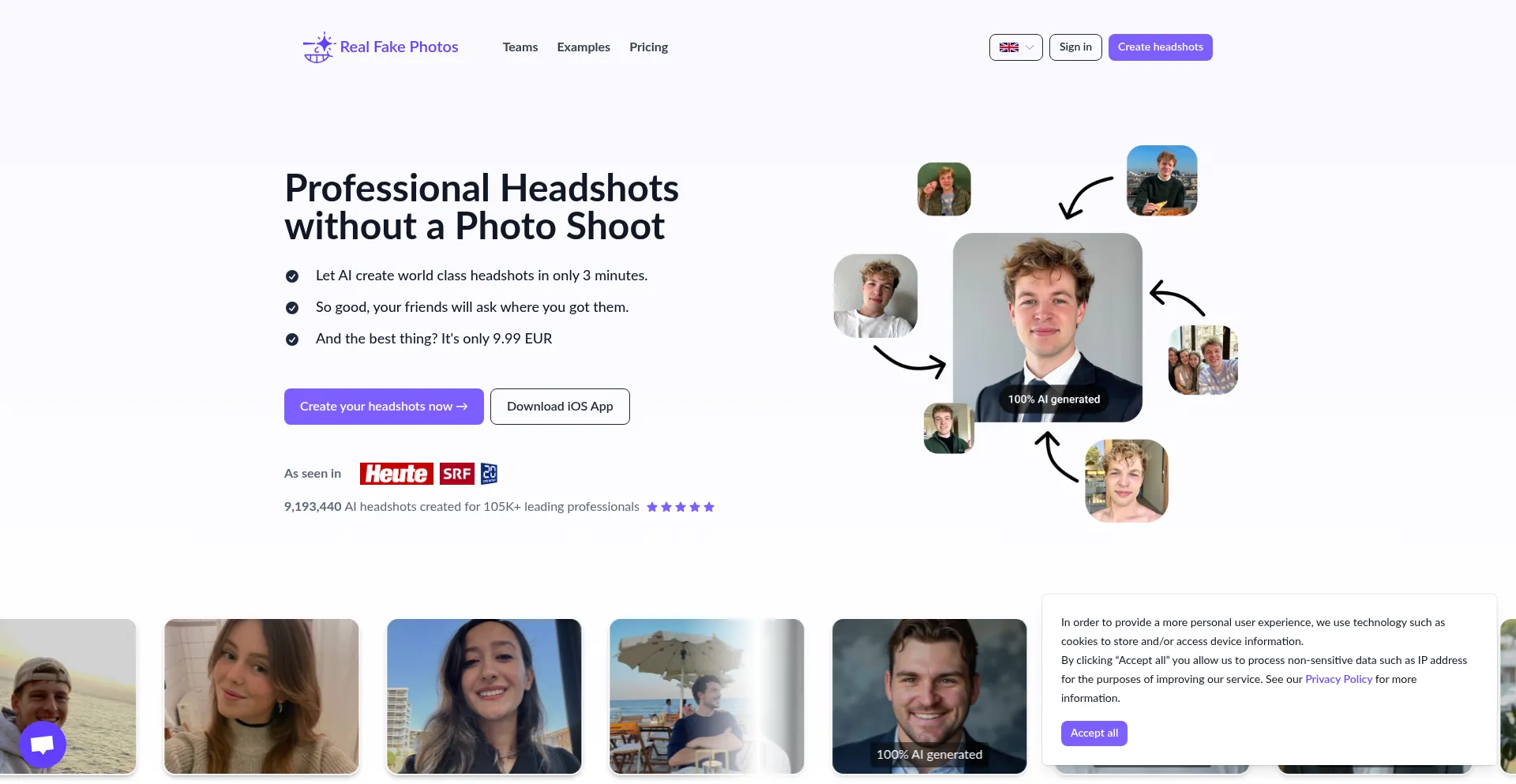The width and height of the screenshot is (1516, 784).
Task: Click the Heute press logo
Action: click(396, 474)
